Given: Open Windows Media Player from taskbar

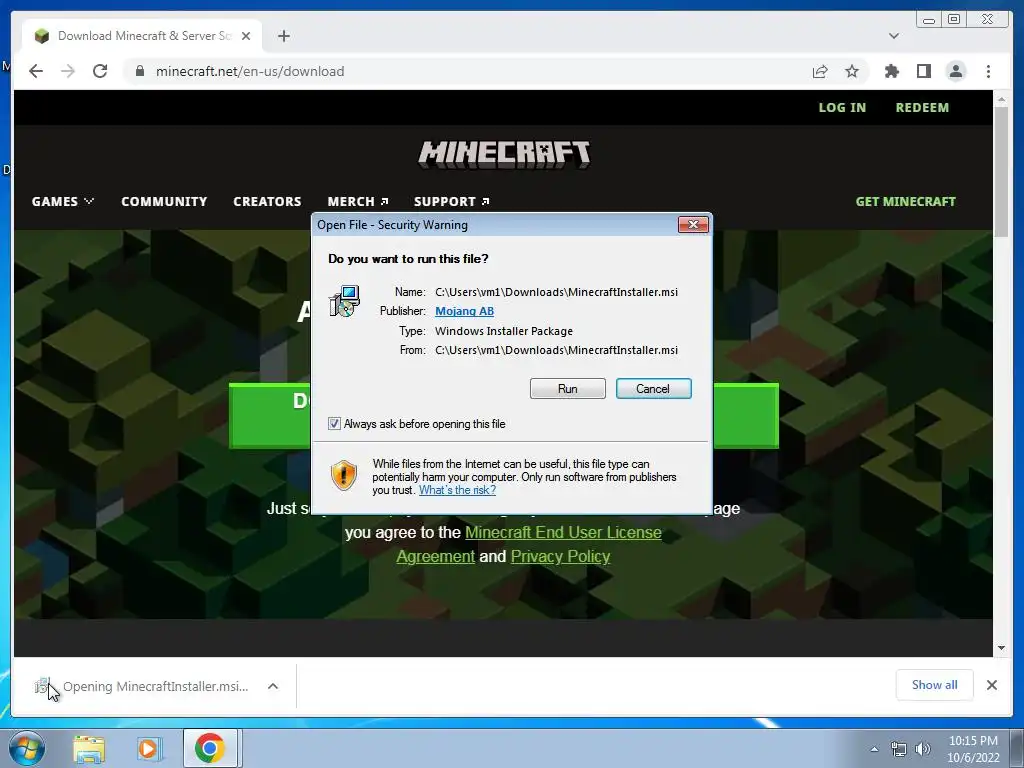Looking at the screenshot, I should (148, 749).
